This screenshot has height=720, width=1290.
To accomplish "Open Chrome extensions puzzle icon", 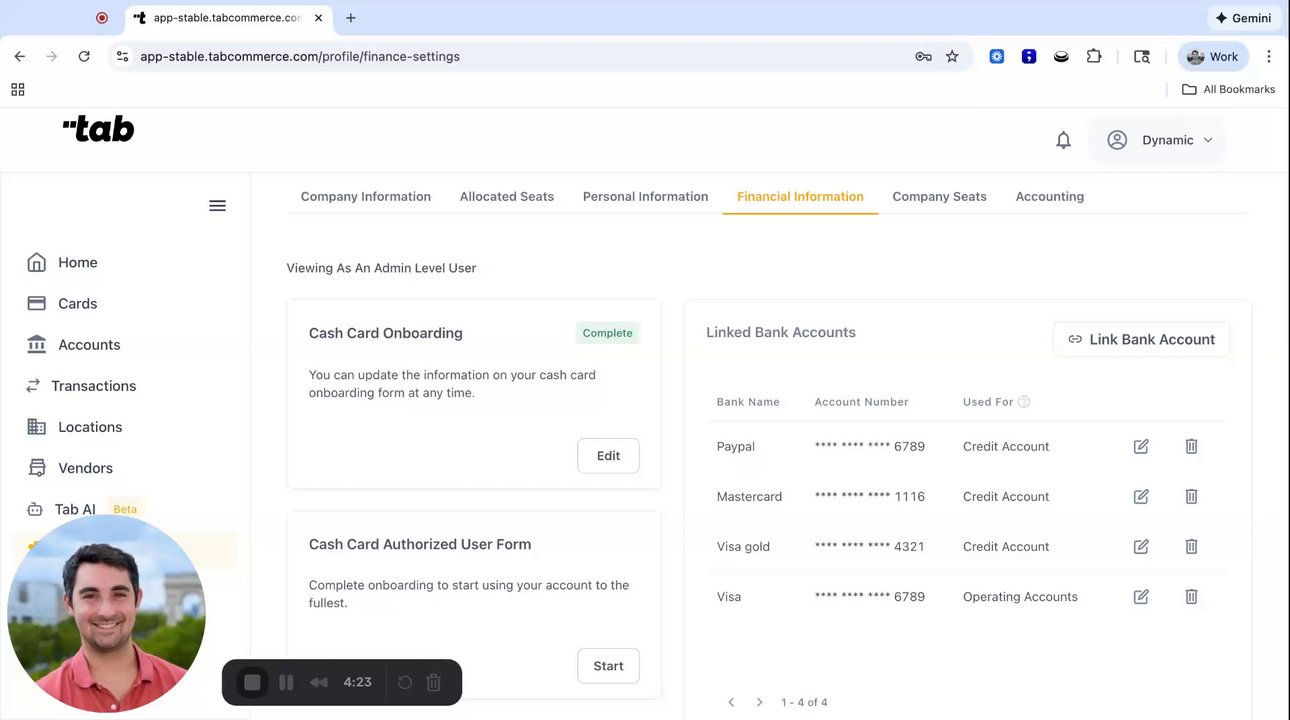I will coord(1094,57).
